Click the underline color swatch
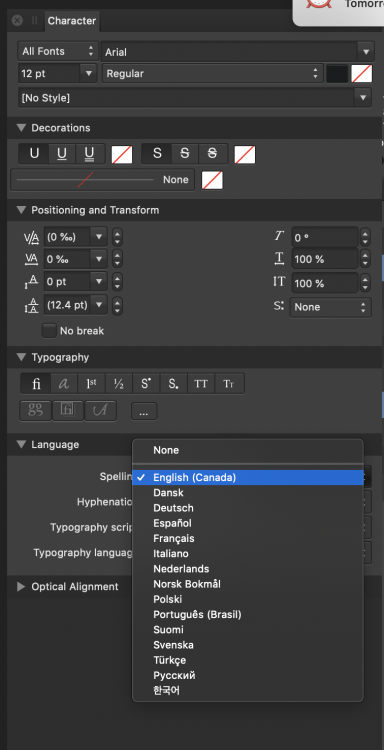384x750 pixels. pos(122,154)
